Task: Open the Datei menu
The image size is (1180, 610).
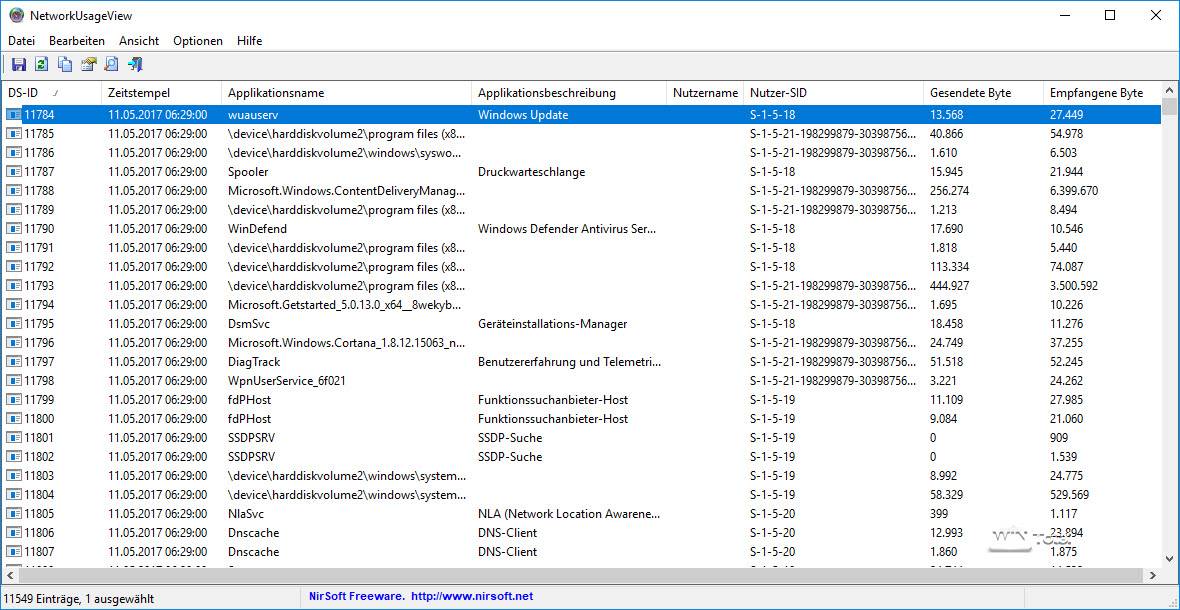Action: pyautogui.click(x=21, y=41)
